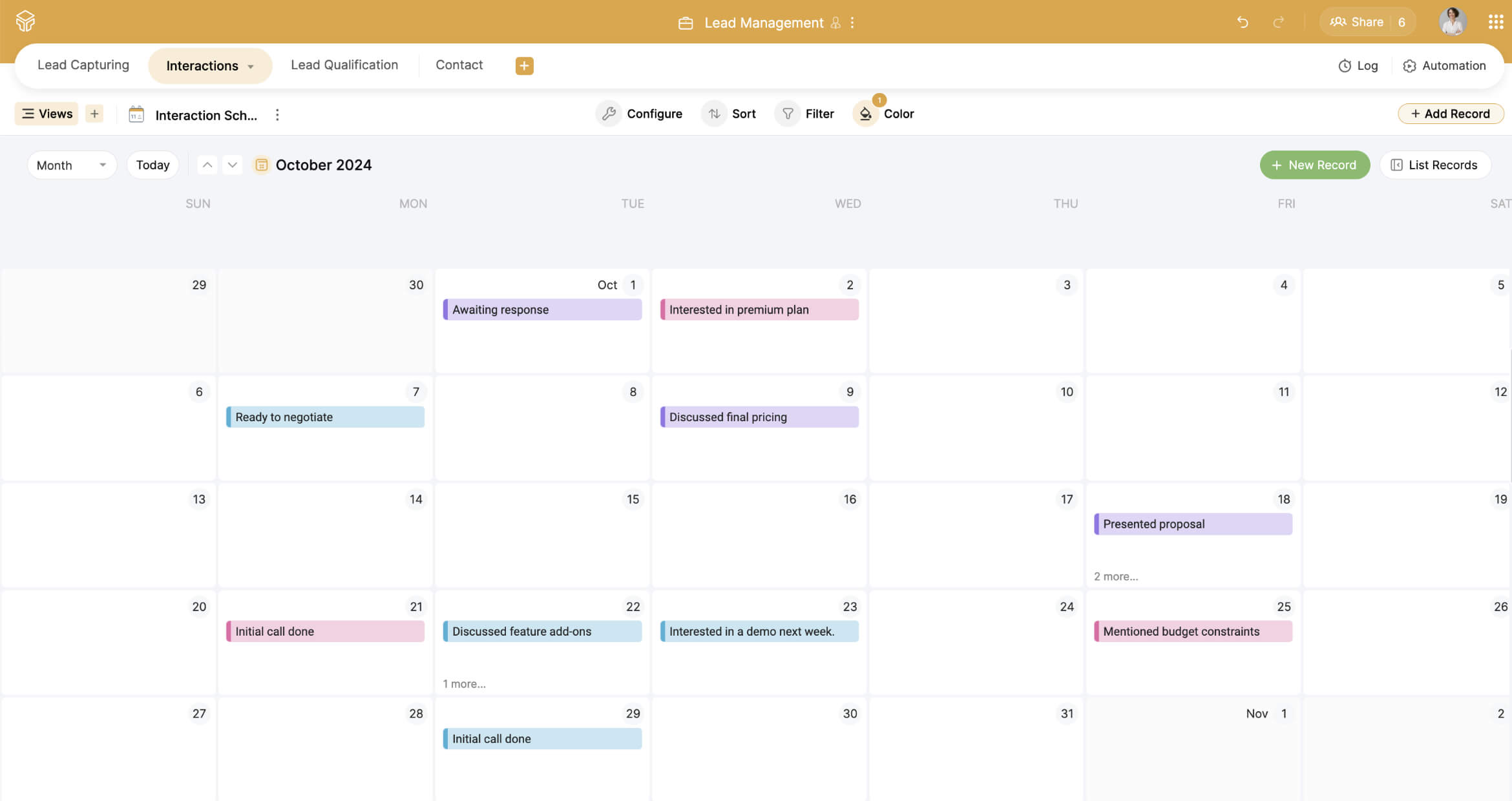Open the Automation settings icon
Screen dimensions: 1512x801
point(1409,65)
